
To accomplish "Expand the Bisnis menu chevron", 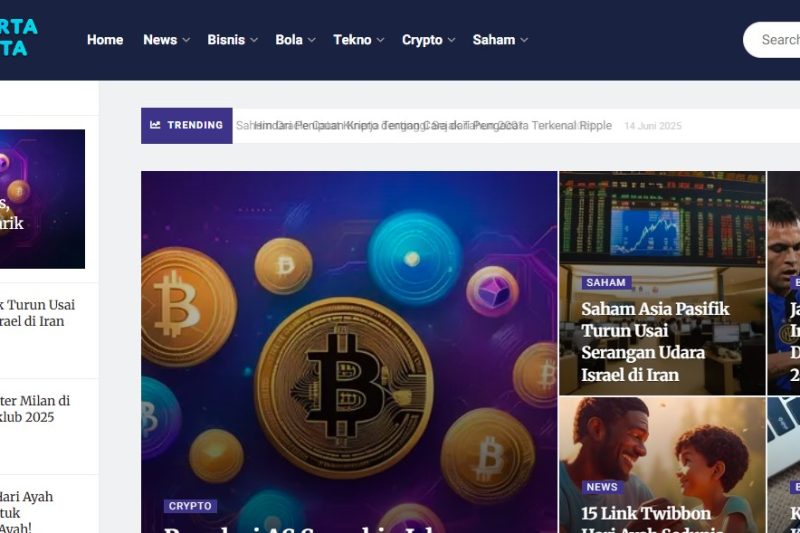I will point(254,40).
